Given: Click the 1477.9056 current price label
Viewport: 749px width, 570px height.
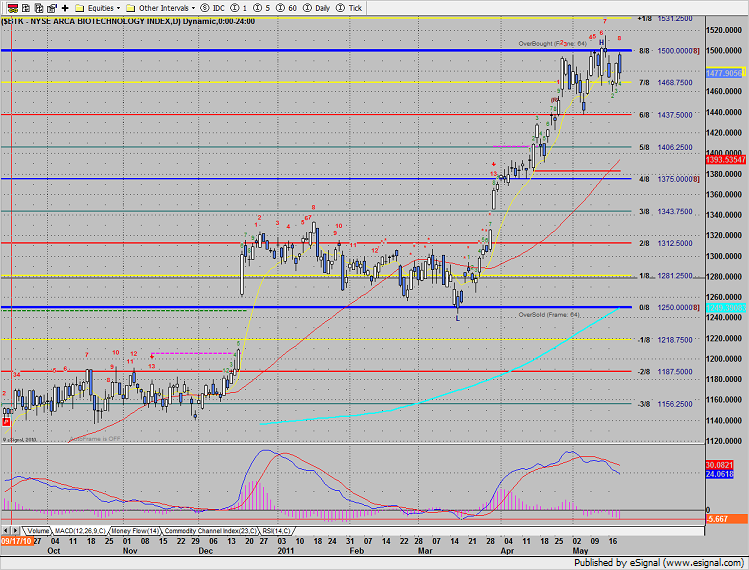Looking at the screenshot, I should (x=724, y=73).
